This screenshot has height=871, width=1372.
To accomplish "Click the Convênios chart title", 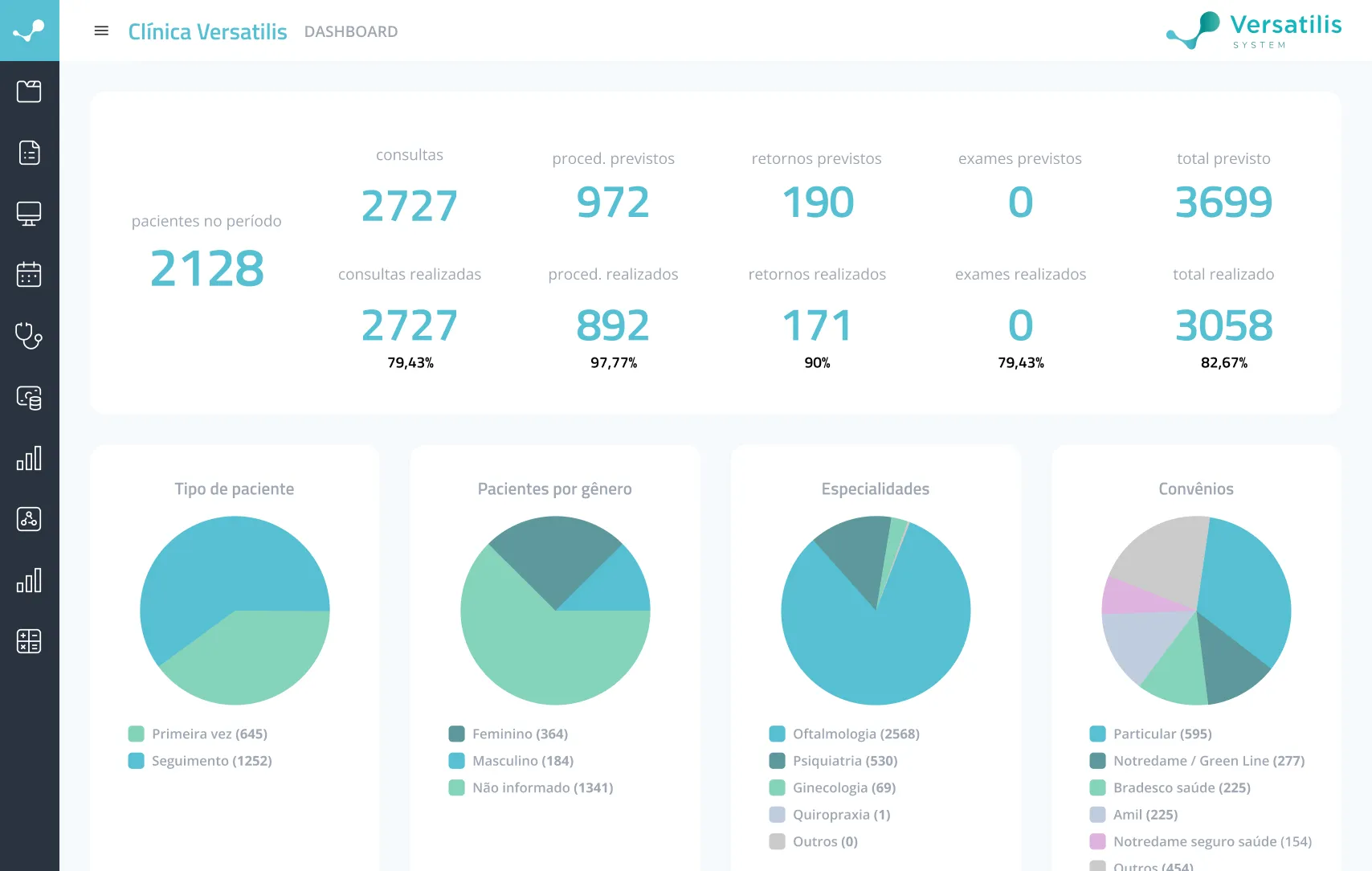I will [1196, 489].
